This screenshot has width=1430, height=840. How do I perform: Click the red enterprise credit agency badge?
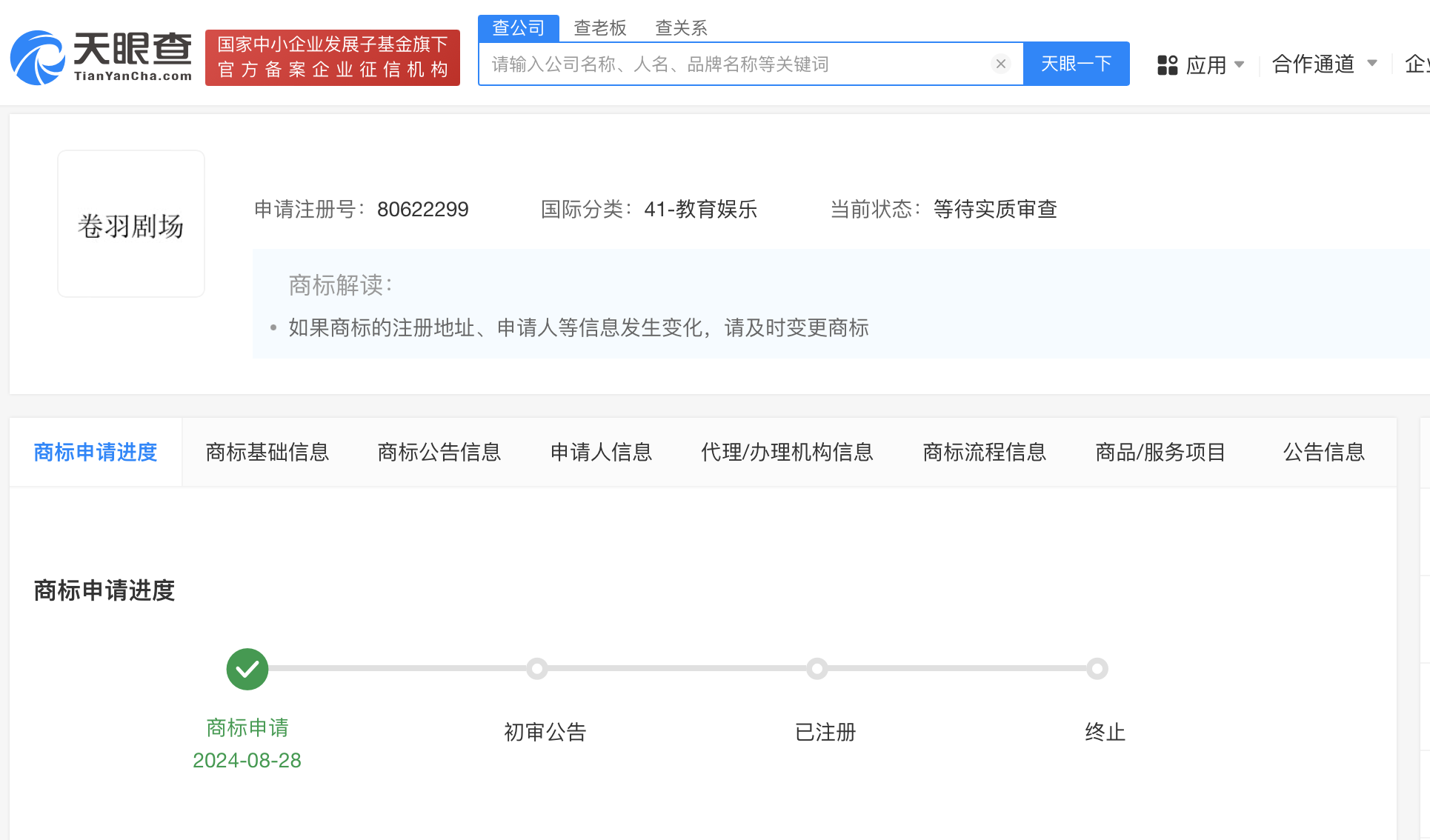pyautogui.click(x=332, y=57)
